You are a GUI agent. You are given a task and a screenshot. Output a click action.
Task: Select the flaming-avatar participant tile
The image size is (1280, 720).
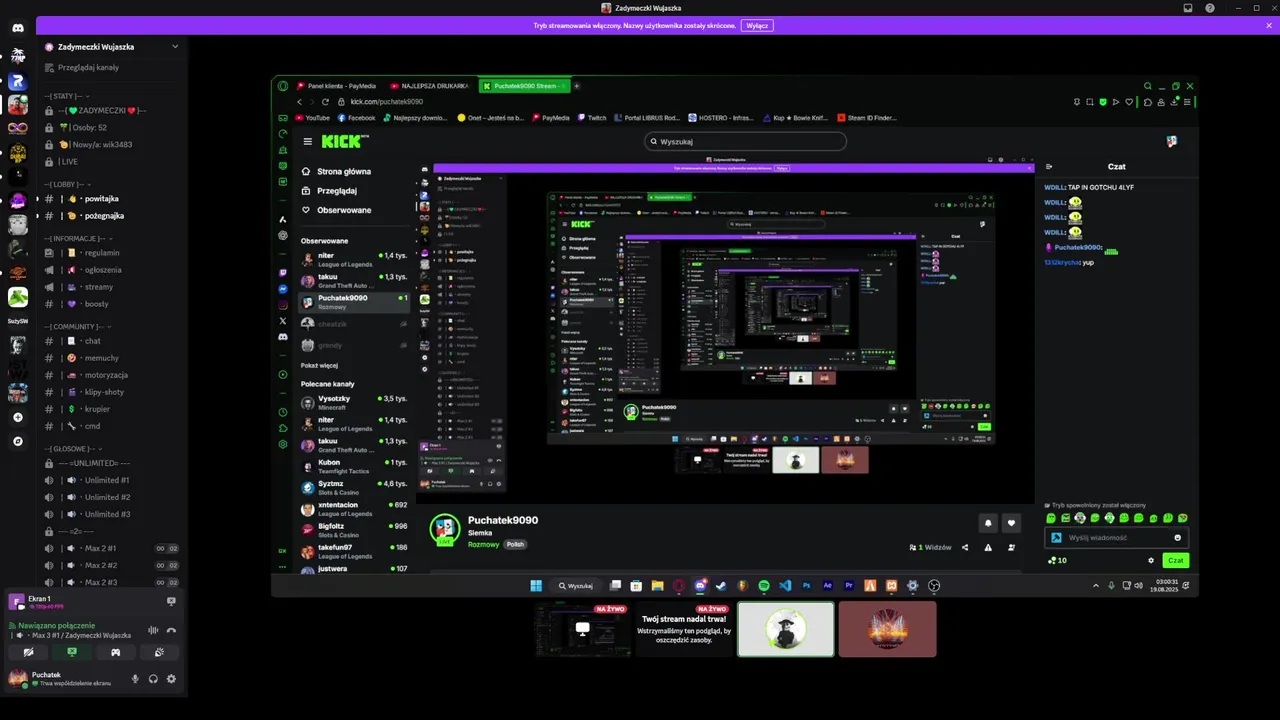tap(887, 629)
